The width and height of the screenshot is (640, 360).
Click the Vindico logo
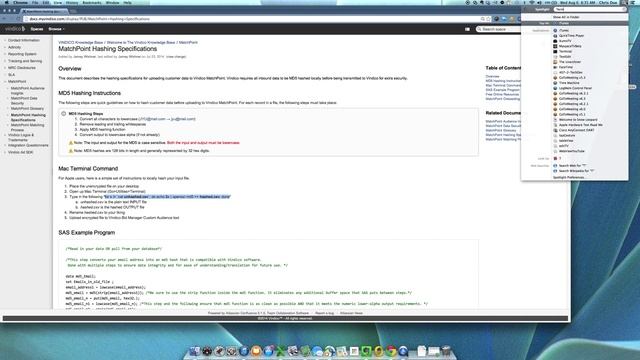click(x=15, y=29)
